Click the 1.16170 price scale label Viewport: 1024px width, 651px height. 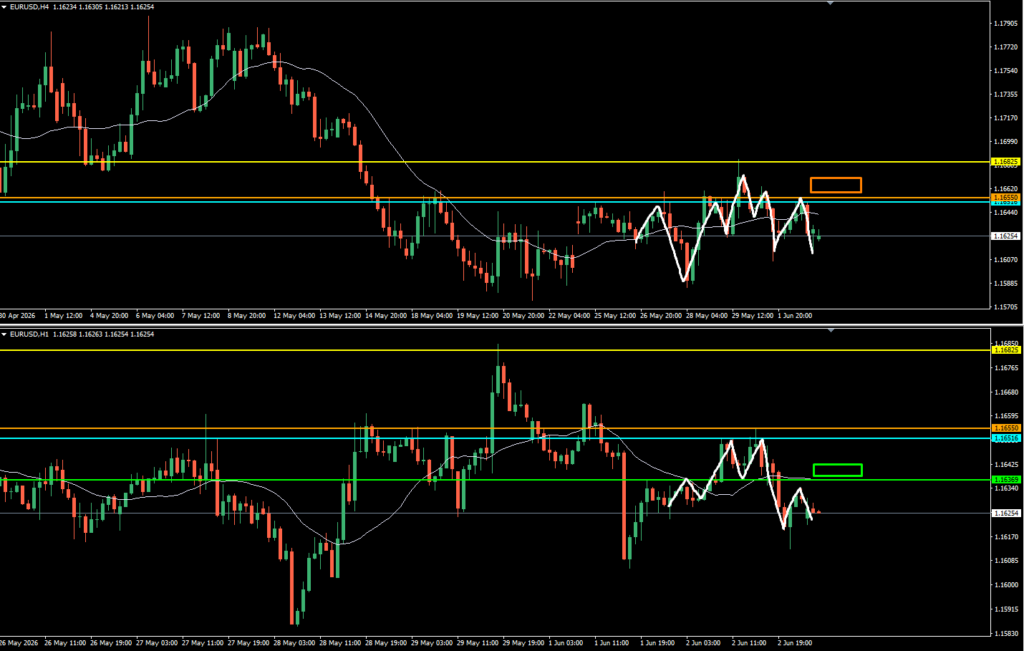tap(1006, 537)
